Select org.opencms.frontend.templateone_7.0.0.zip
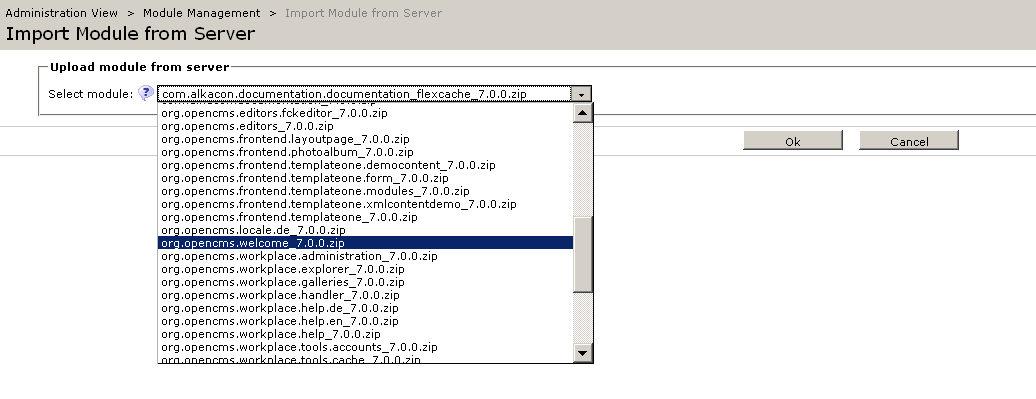 (365, 217)
